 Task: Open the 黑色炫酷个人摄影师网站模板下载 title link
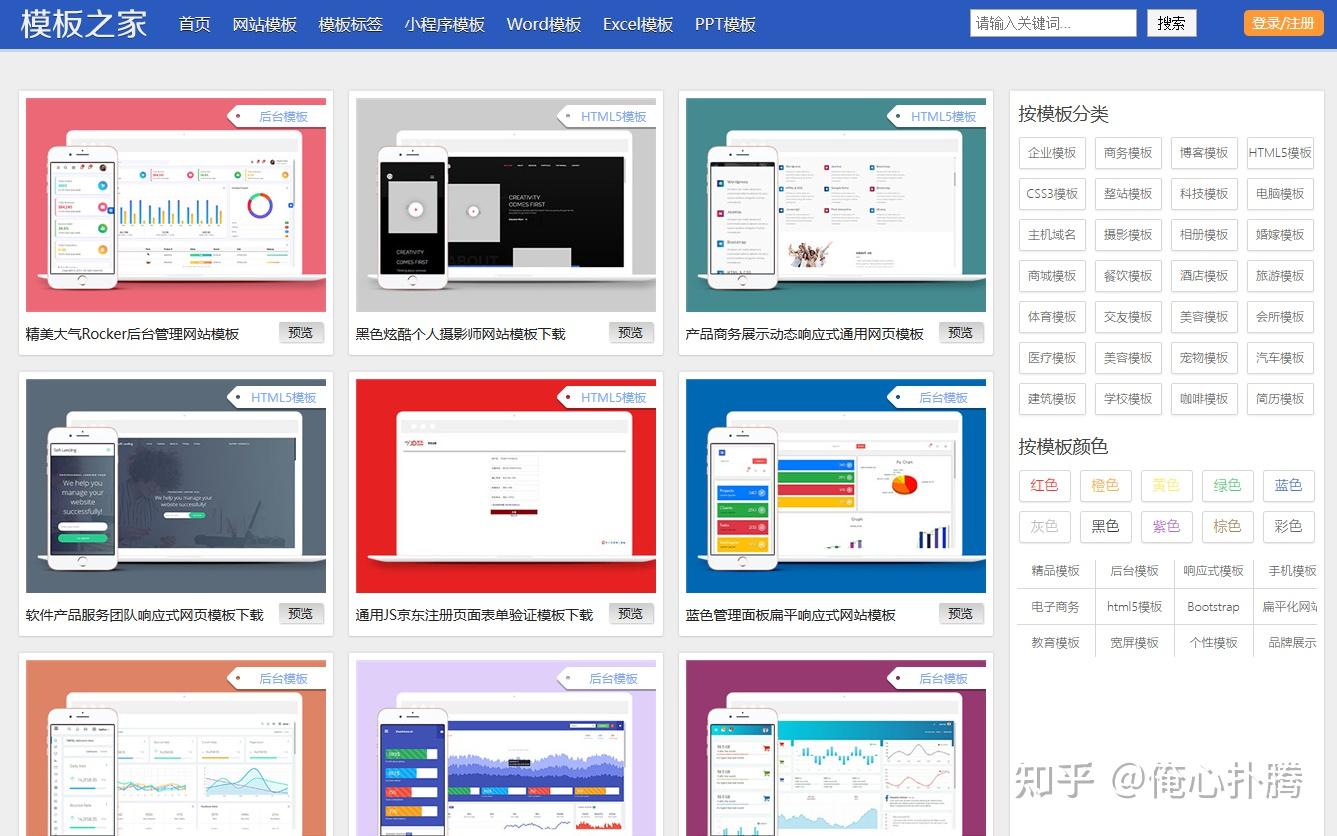click(x=460, y=334)
